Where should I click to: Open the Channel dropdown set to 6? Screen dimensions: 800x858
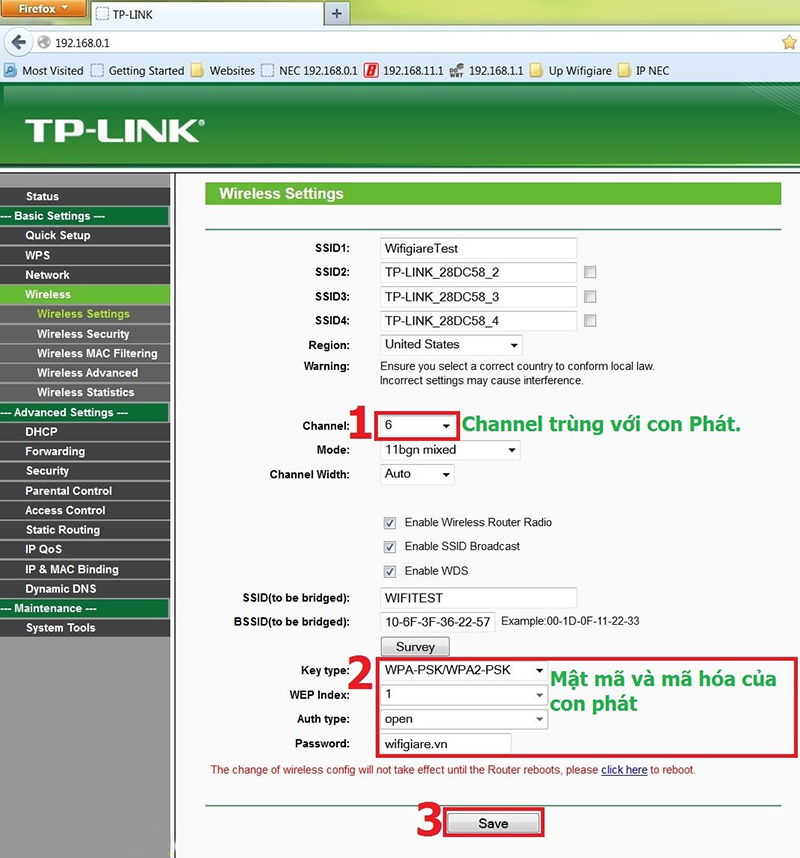pyautogui.click(x=418, y=425)
